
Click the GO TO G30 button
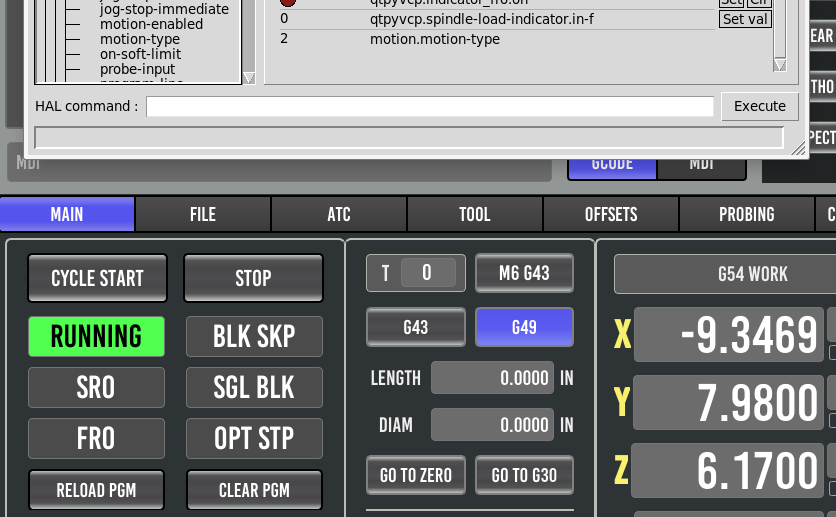[x=524, y=475]
